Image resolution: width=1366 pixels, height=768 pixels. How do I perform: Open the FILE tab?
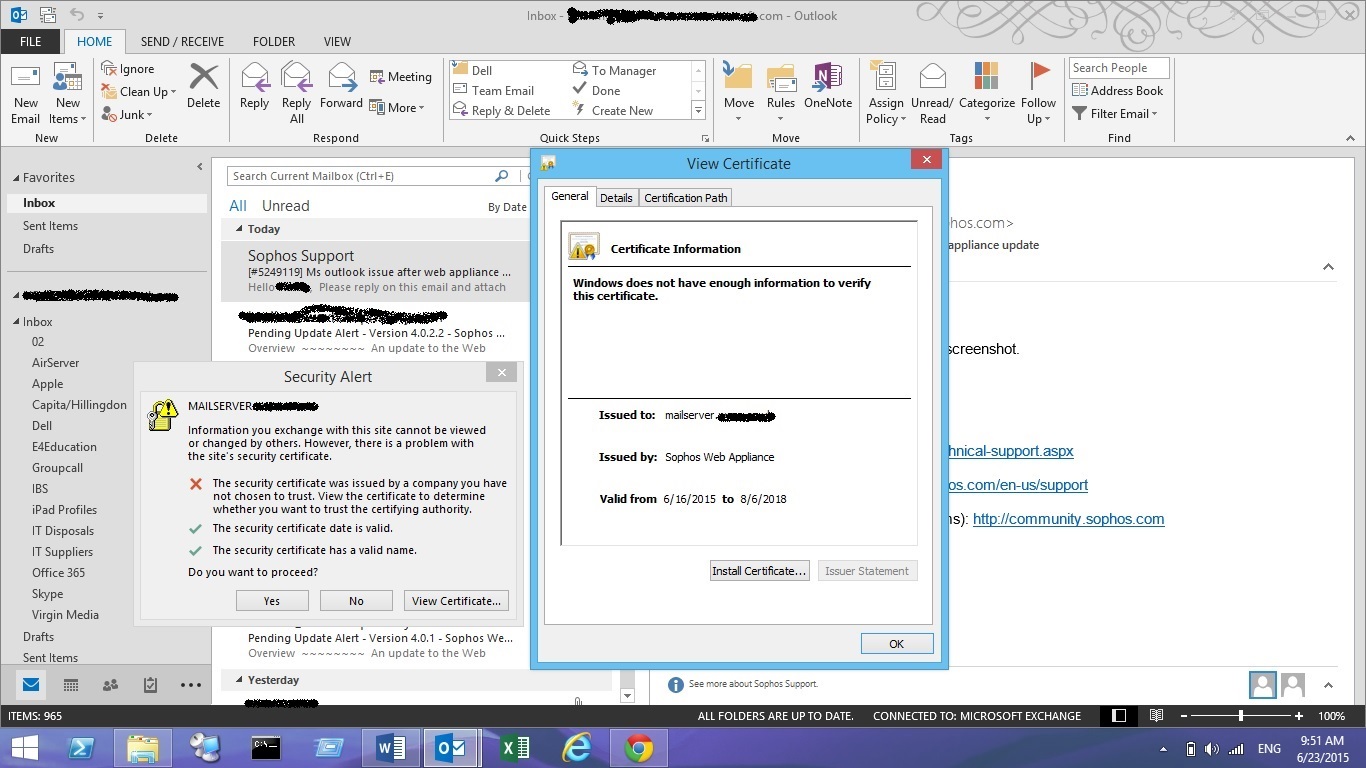pyautogui.click(x=30, y=42)
